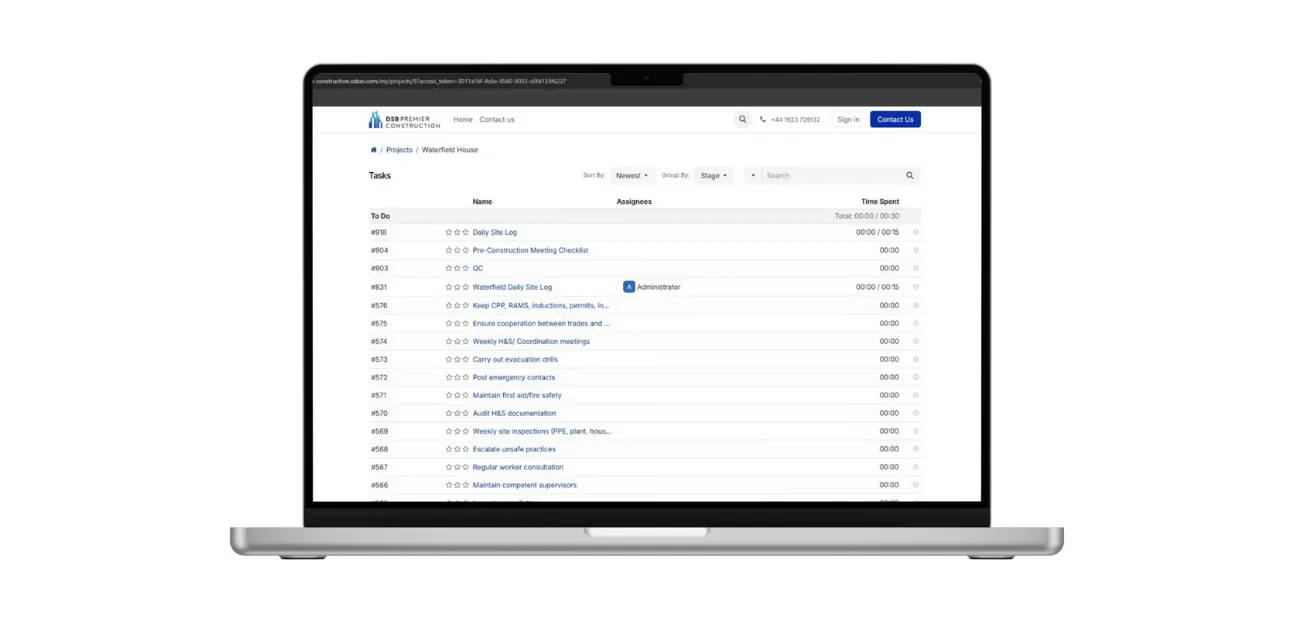1294x622 pixels.
Task: Open the Sort By Newest dropdown
Action: pos(632,176)
